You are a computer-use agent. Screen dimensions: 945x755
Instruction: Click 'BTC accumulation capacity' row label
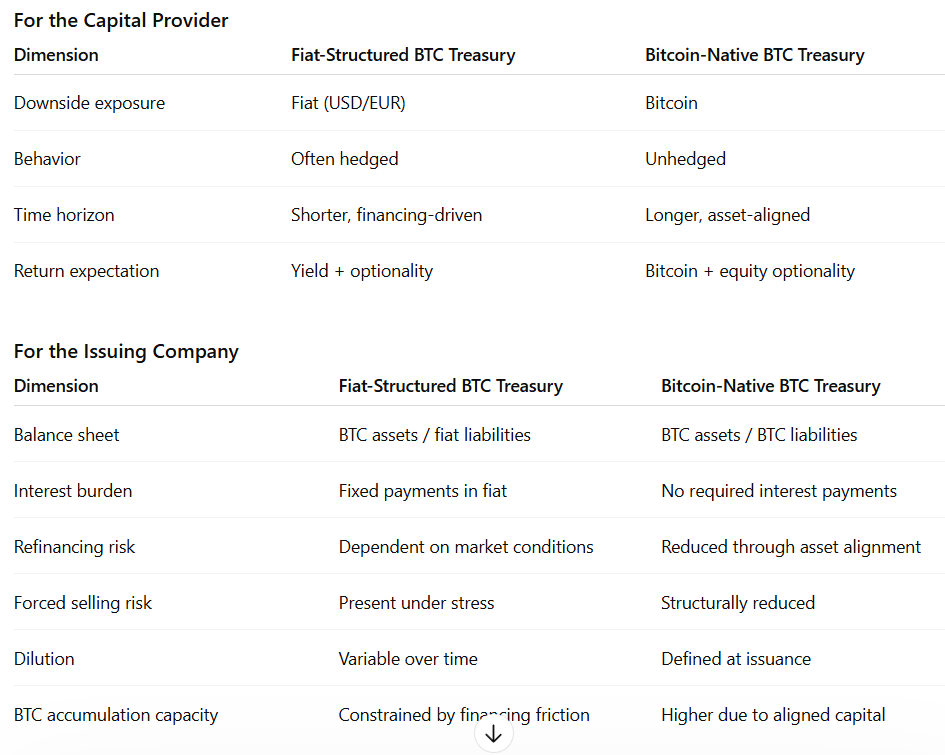[x=116, y=715]
